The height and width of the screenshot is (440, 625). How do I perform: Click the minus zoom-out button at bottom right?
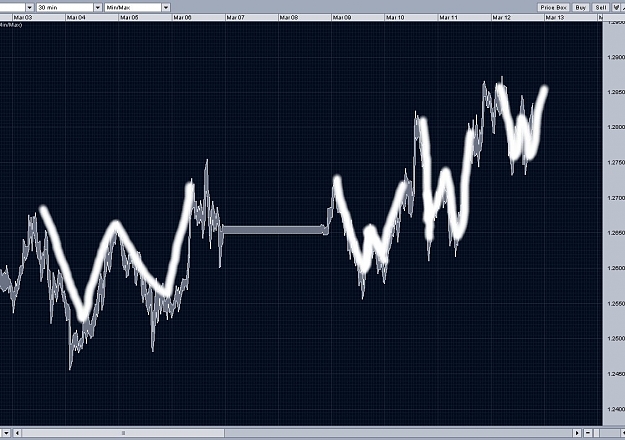(588, 433)
